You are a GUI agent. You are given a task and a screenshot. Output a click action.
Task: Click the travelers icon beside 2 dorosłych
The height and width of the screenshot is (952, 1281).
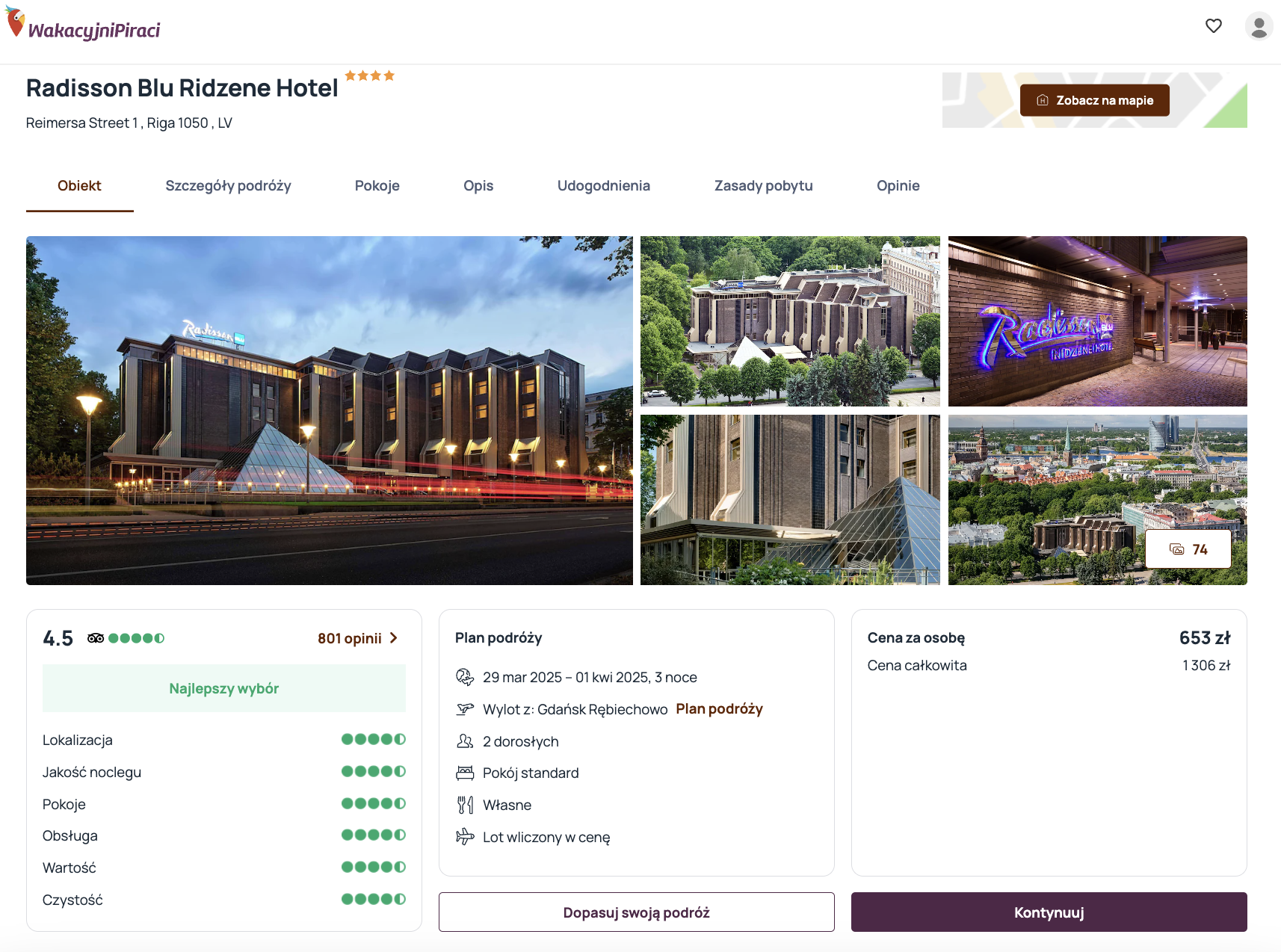point(465,741)
